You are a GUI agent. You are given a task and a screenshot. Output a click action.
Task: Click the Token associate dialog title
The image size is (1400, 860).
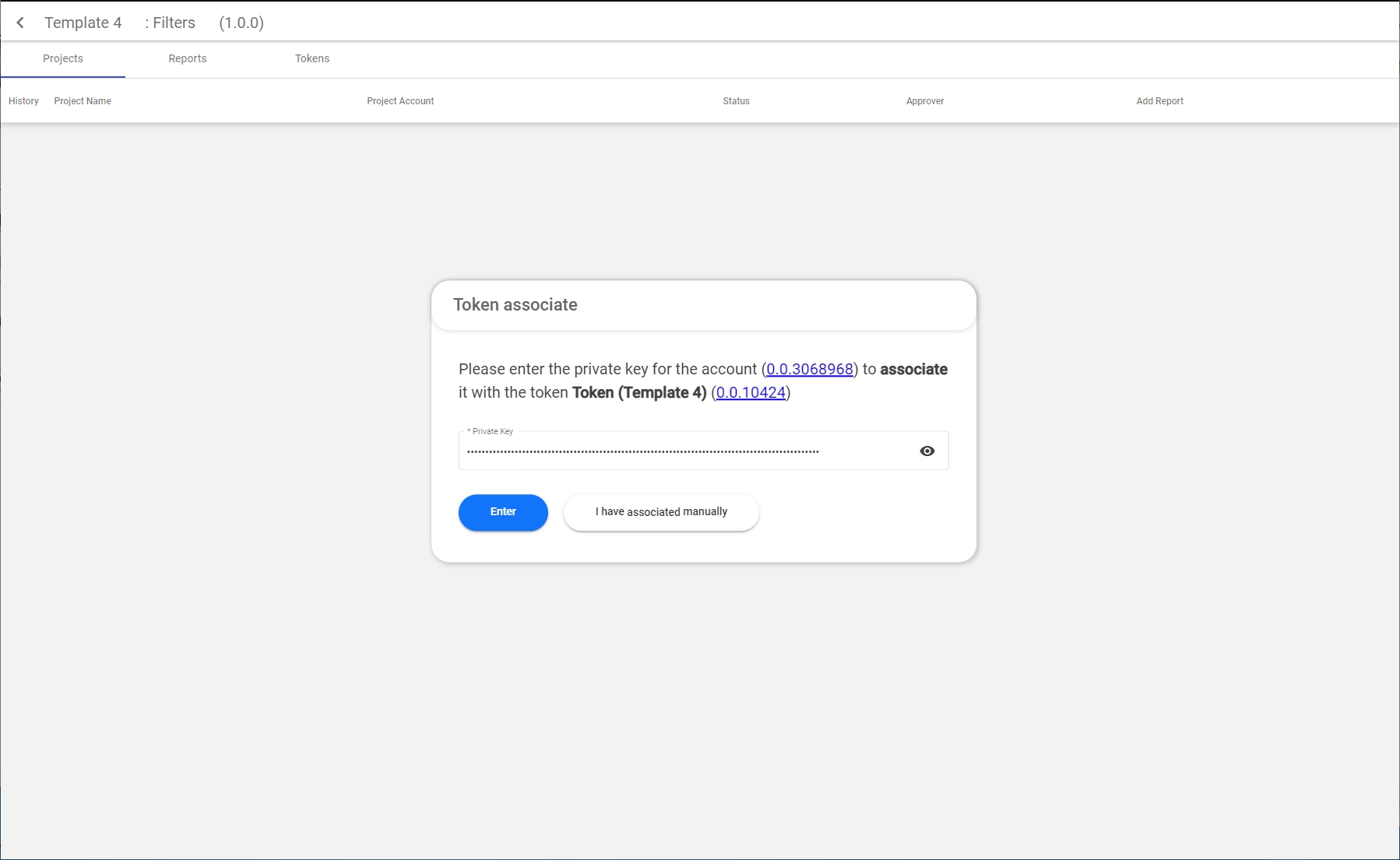(x=515, y=304)
